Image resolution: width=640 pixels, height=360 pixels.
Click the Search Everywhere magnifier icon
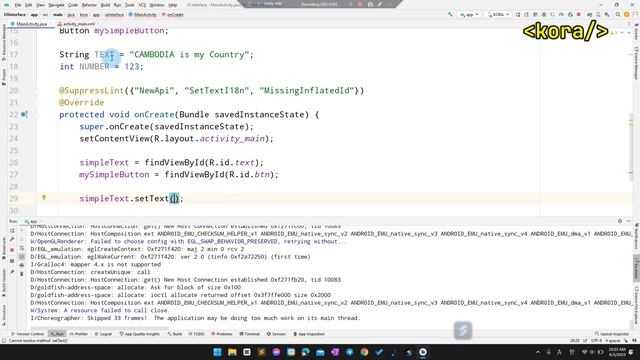pos(618,15)
